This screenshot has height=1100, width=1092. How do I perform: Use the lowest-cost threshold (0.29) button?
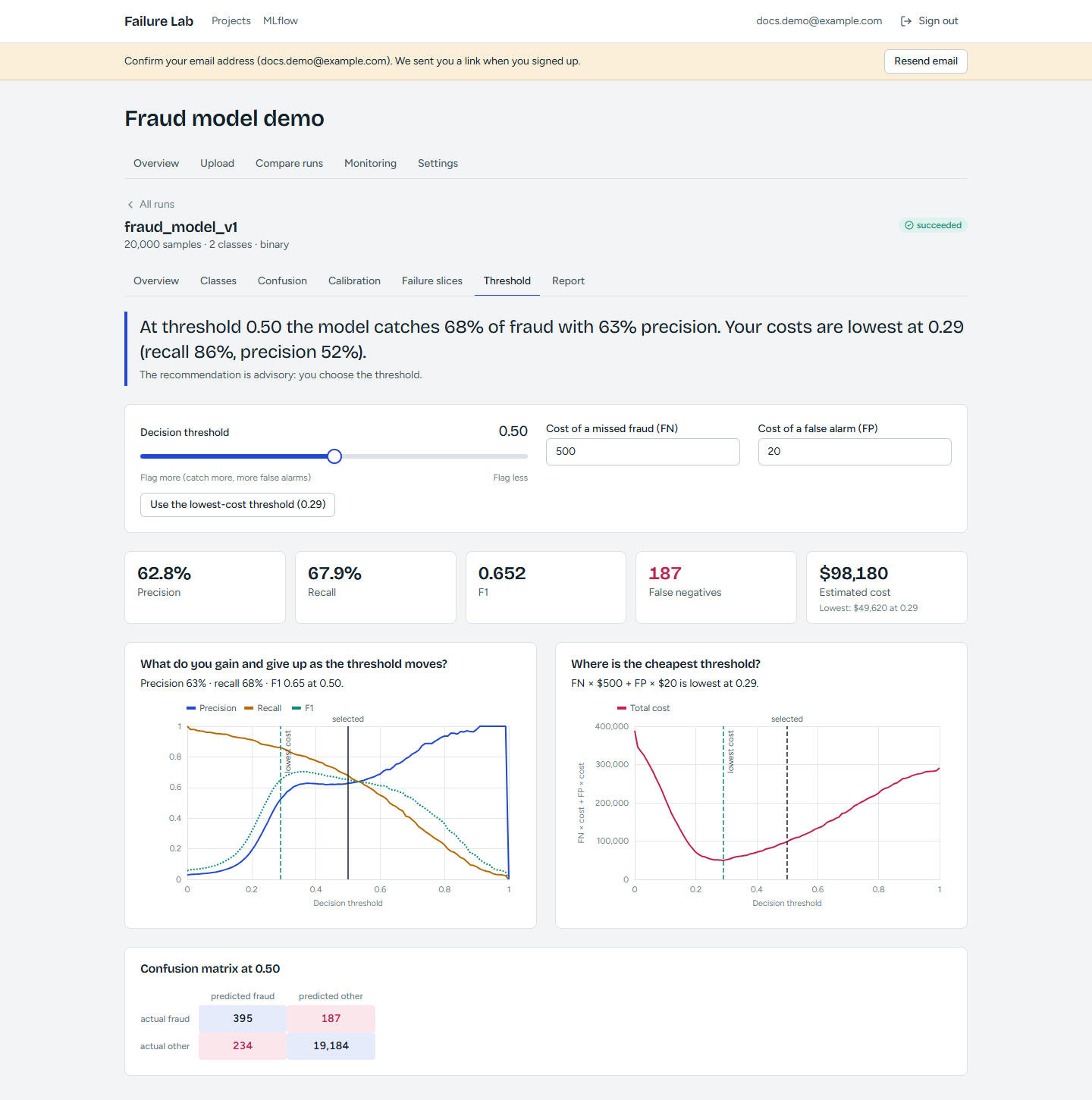point(237,505)
